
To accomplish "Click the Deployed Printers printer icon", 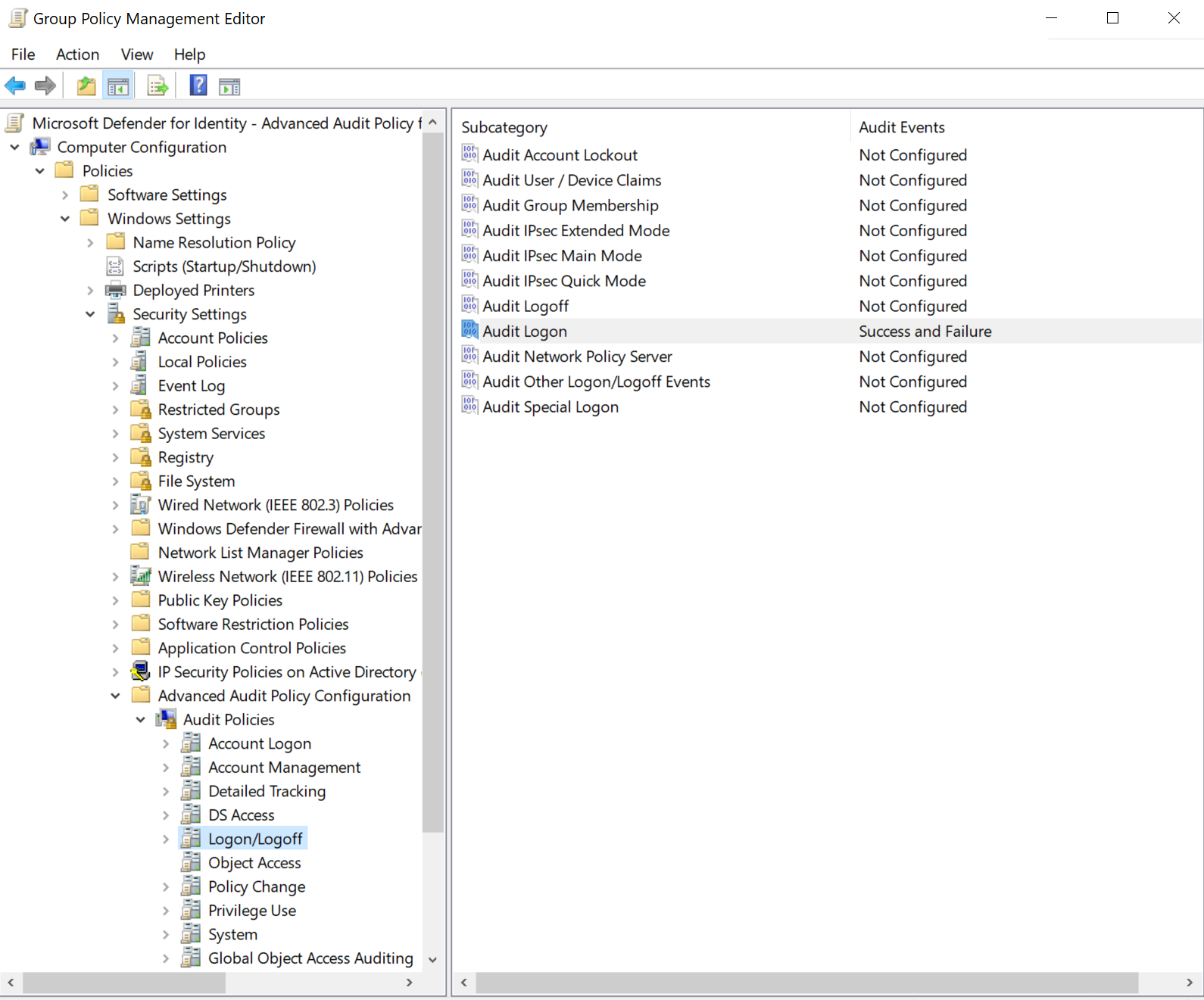I will pos(115,290).
